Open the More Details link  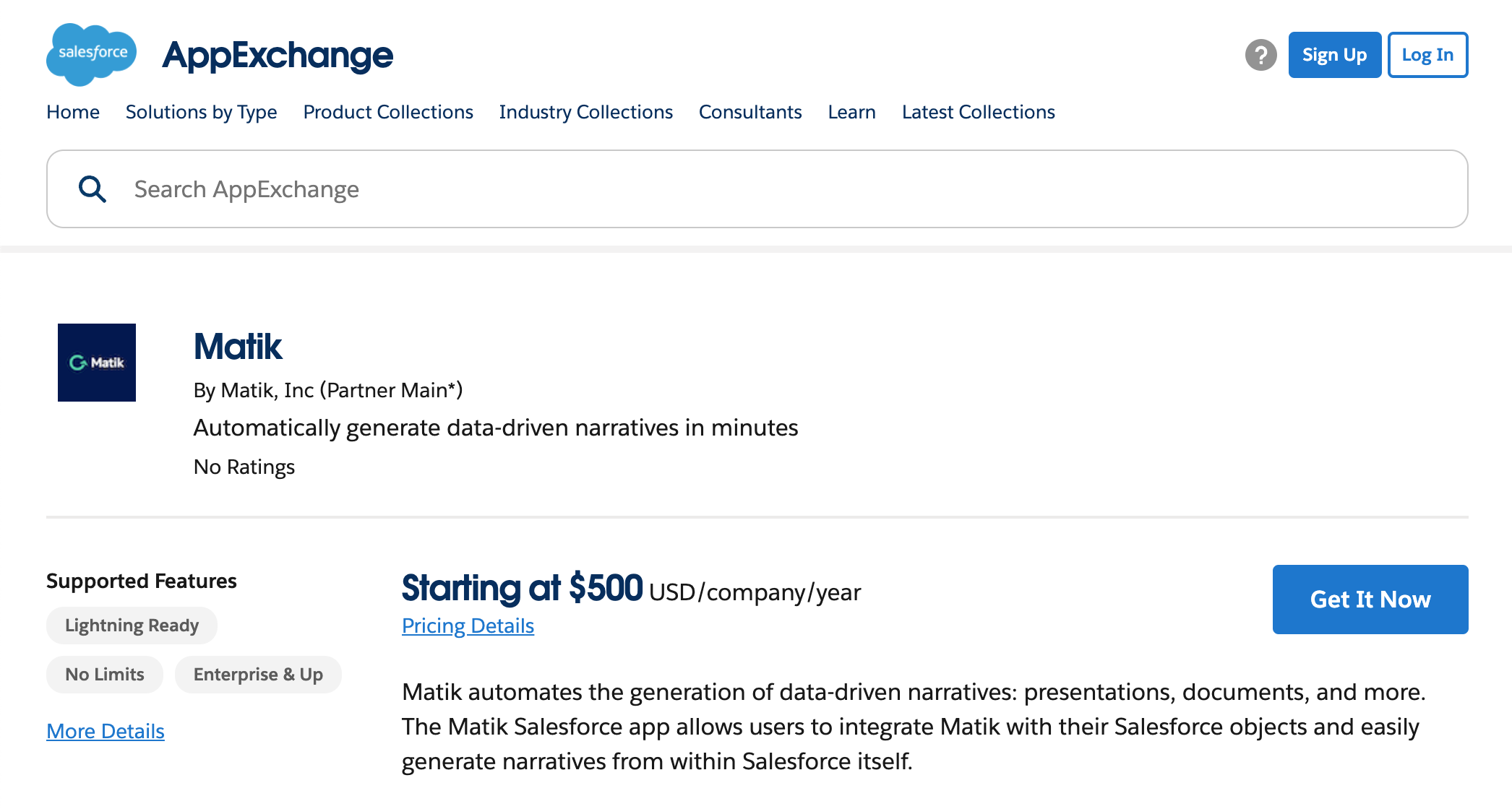pos(106,731)
